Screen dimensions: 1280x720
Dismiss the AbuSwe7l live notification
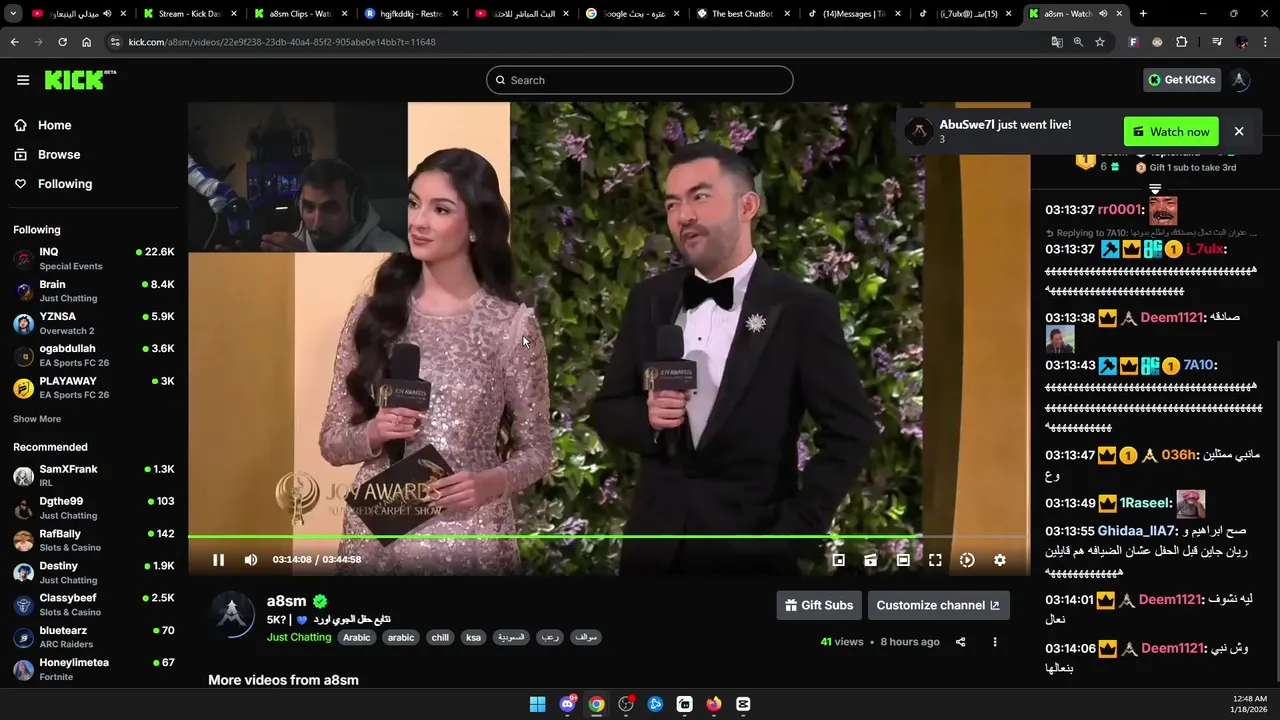click(x=1239, y=132)
